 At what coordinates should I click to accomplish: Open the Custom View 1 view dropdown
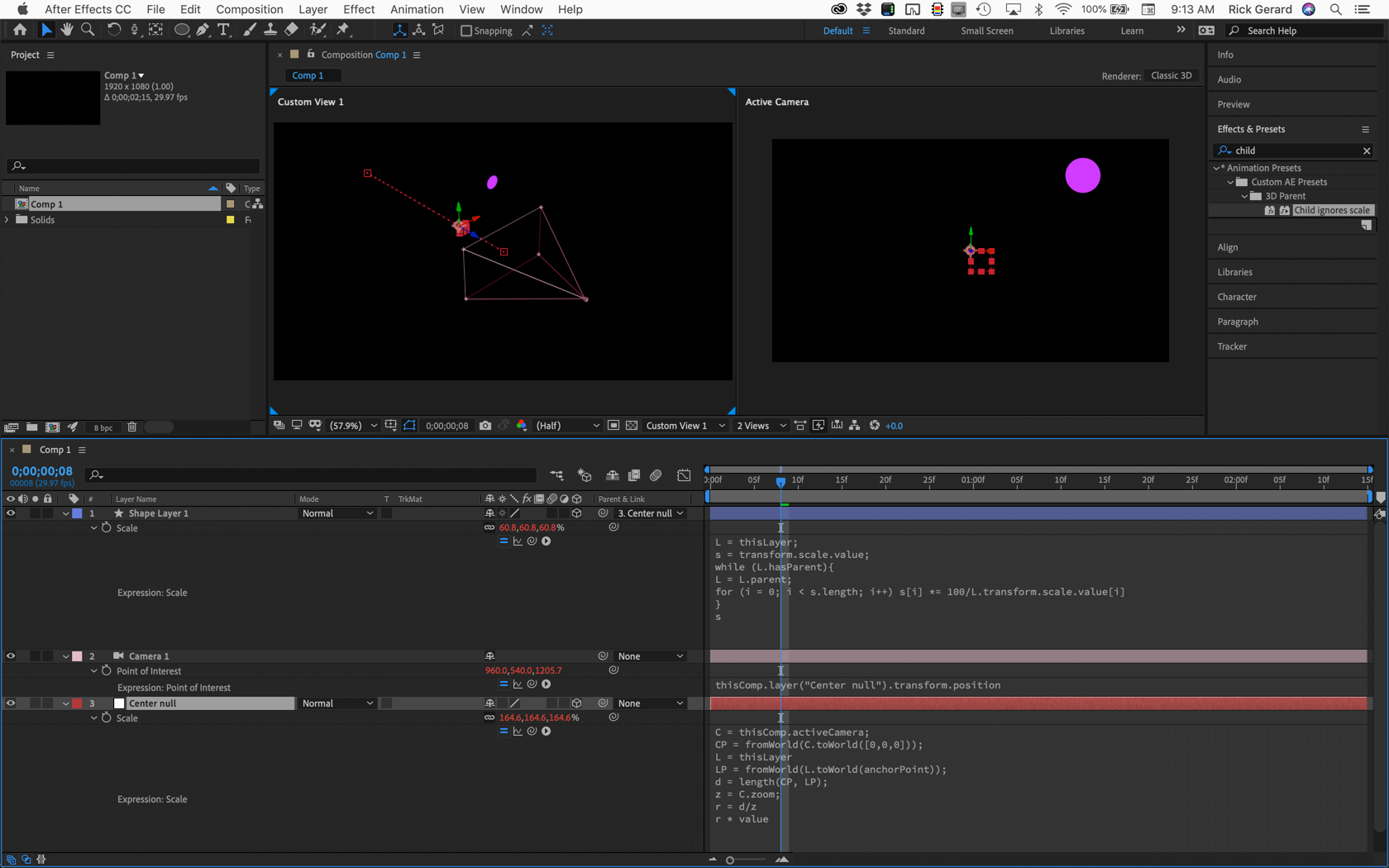point(685,426)
